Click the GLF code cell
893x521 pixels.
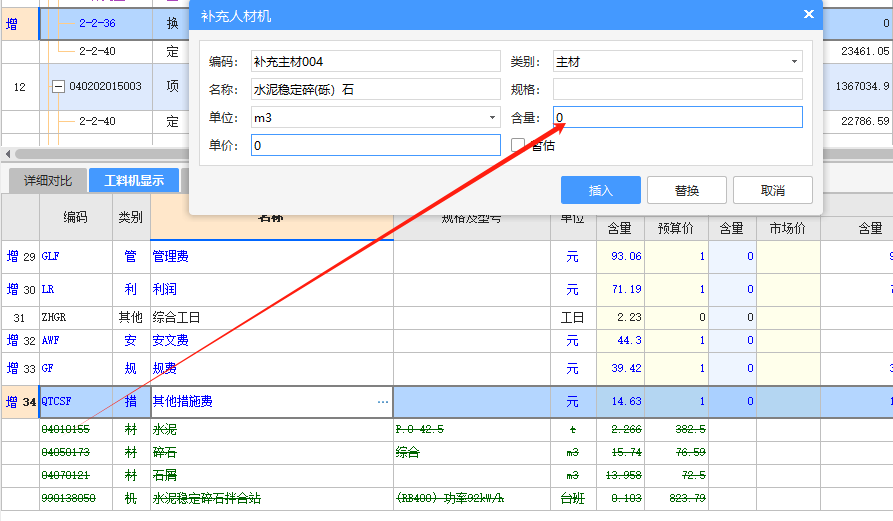[x=76, y=257]
